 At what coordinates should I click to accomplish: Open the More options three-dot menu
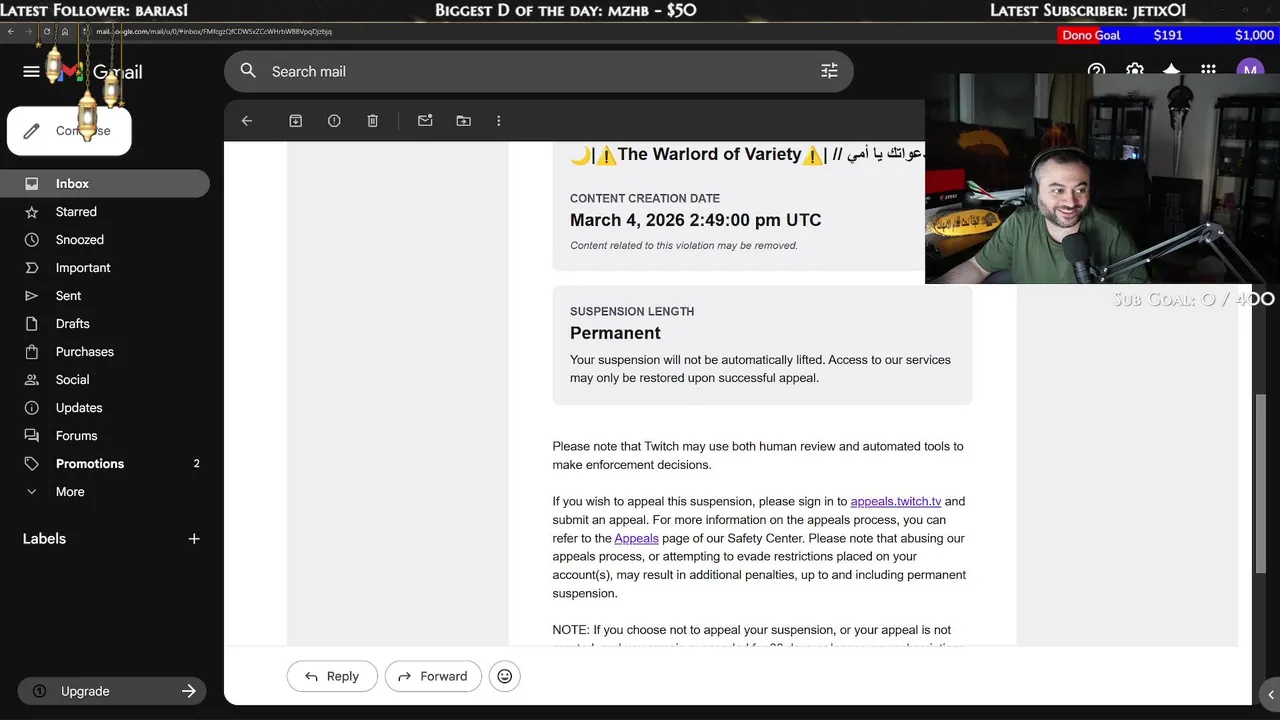(499, 121)
